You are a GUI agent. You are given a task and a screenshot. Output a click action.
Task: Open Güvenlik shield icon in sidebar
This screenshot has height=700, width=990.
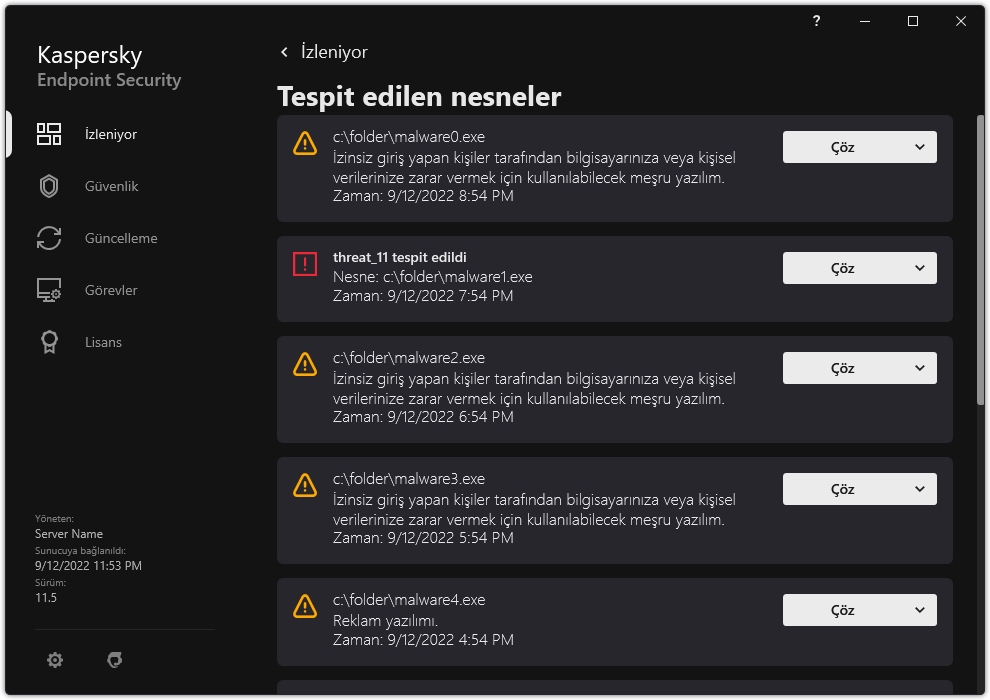(49, 187)
